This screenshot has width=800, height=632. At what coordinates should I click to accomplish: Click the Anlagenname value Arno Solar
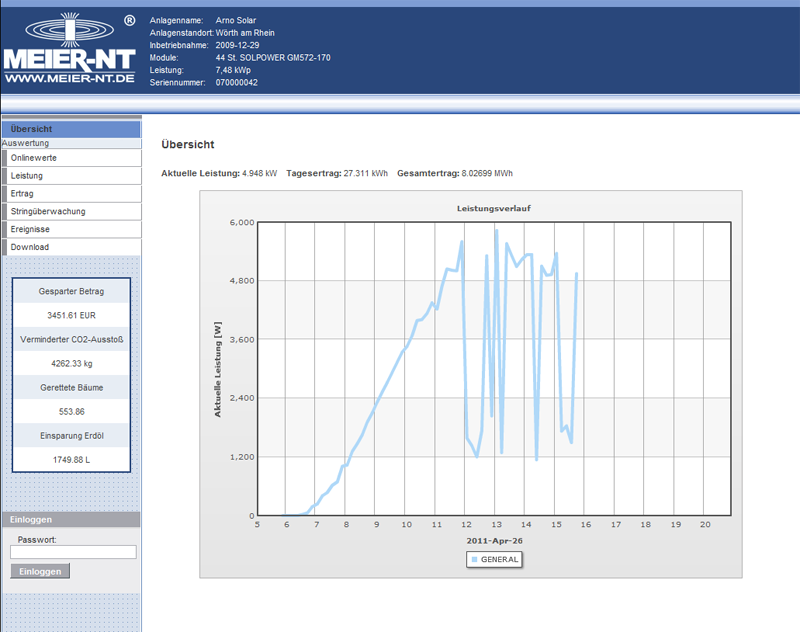(236, 20)
